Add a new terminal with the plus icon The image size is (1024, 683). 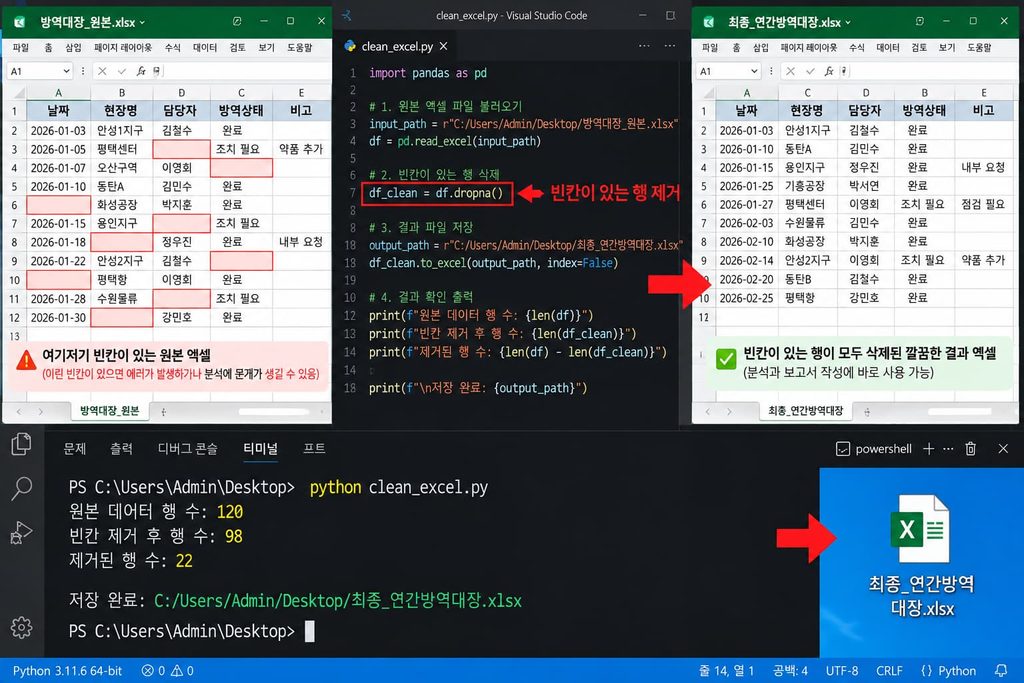pyautogui.click(x=928, y=449)
